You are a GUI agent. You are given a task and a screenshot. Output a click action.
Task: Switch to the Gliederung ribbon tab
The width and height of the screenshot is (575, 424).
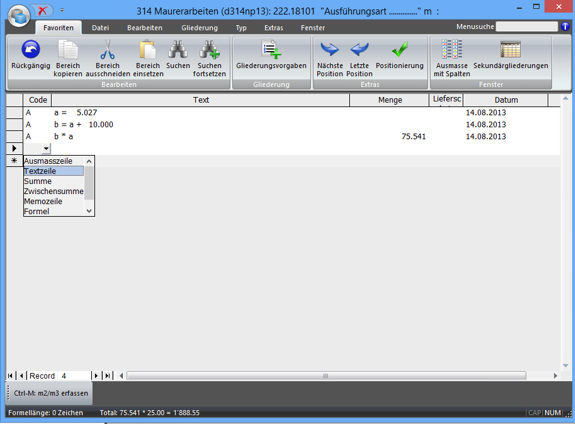199,28
